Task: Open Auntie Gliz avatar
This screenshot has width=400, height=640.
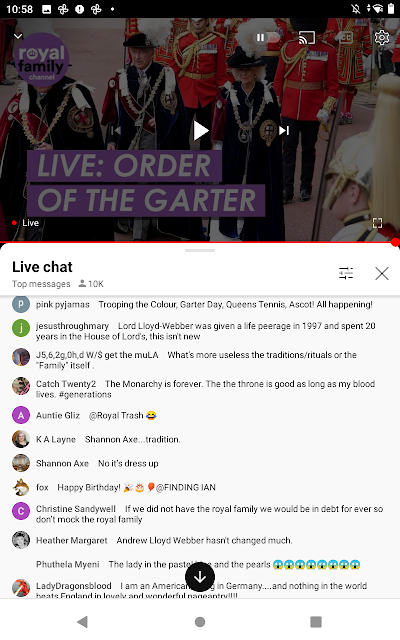Action: click(x=21, y=416)
